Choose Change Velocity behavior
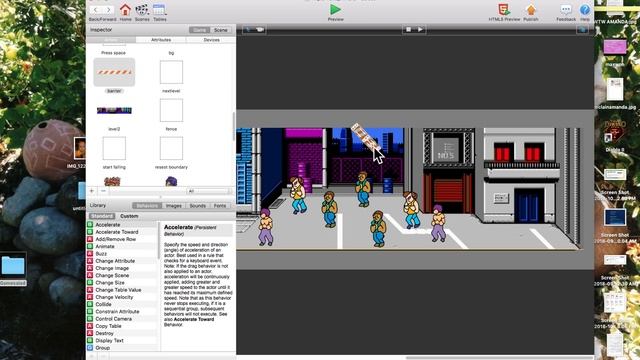This screenshot has height=360, width=640. pyautogui.click(x=114, y=297)
